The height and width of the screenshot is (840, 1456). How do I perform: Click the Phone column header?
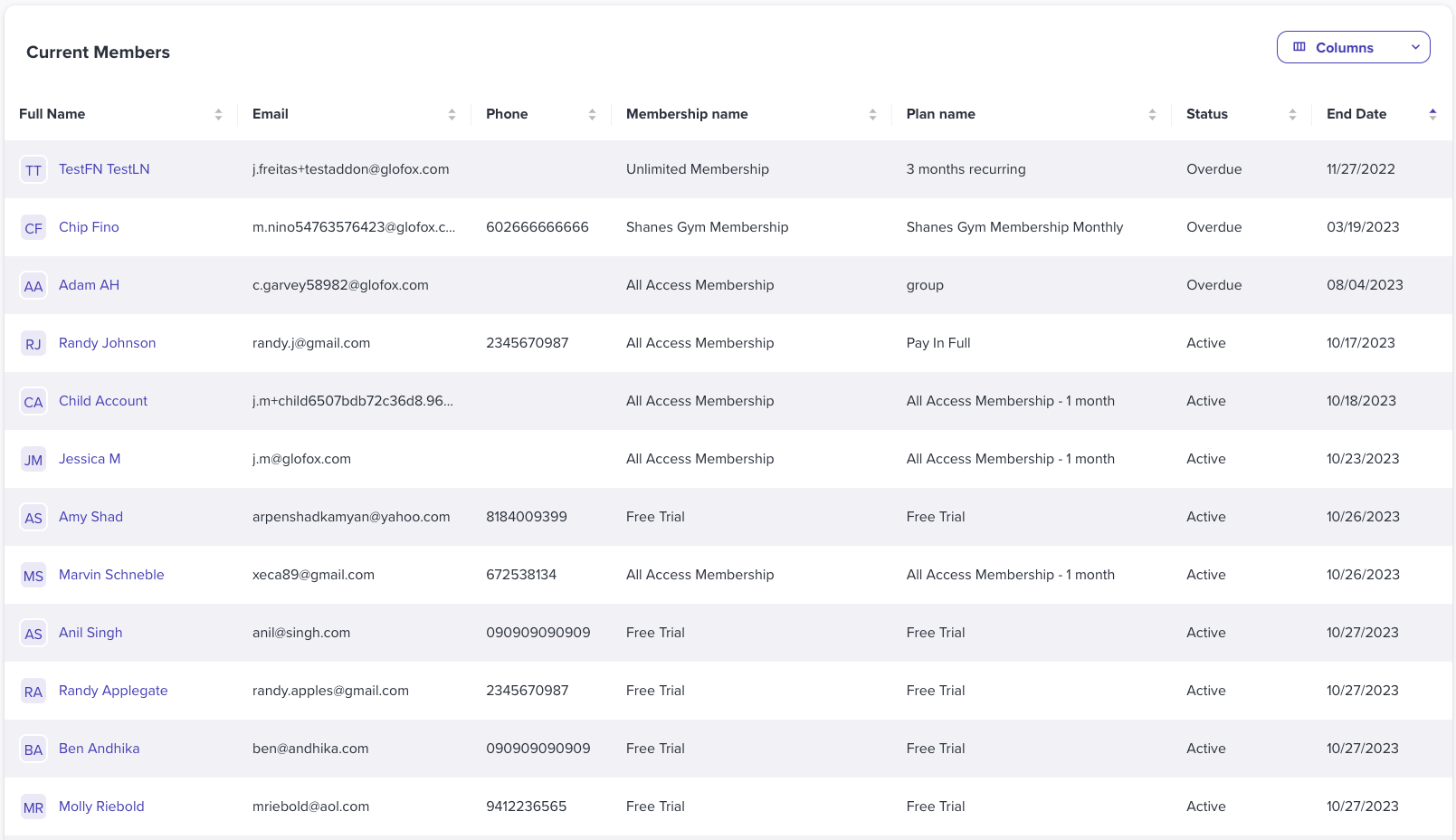point(507,114)
